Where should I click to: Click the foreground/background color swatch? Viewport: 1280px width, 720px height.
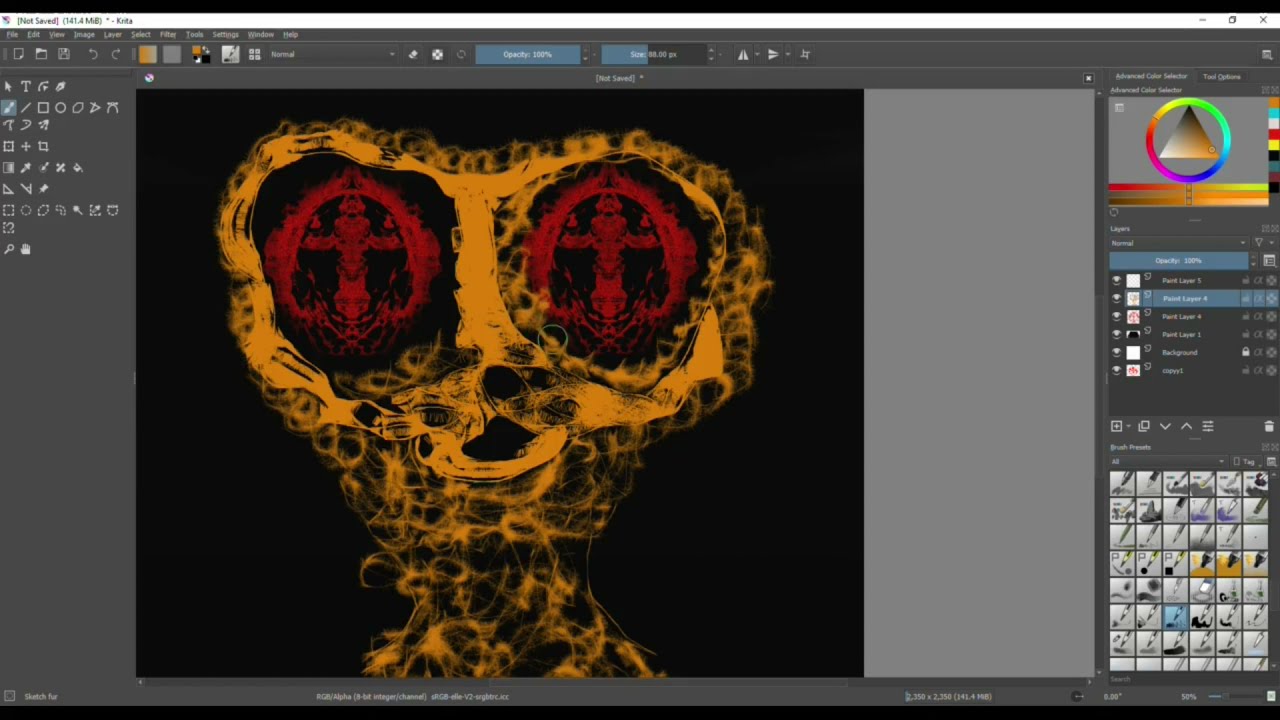click(201, 54)
